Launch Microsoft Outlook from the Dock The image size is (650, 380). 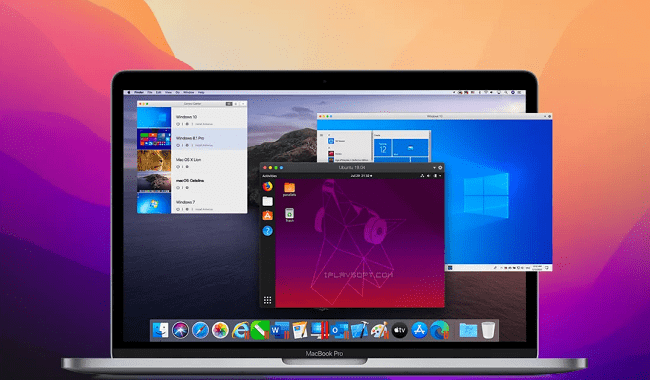point(340,330)
